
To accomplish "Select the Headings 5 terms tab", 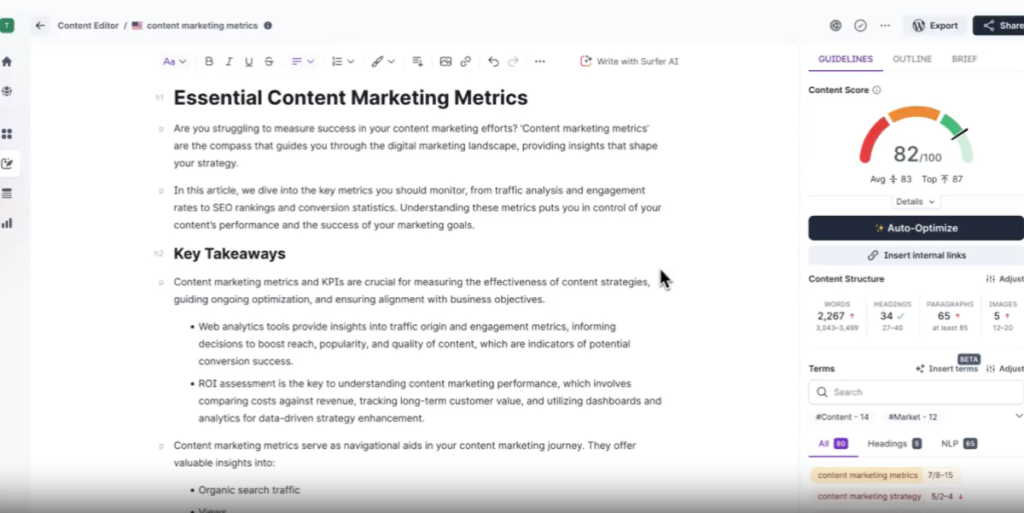I will [894, 444].
